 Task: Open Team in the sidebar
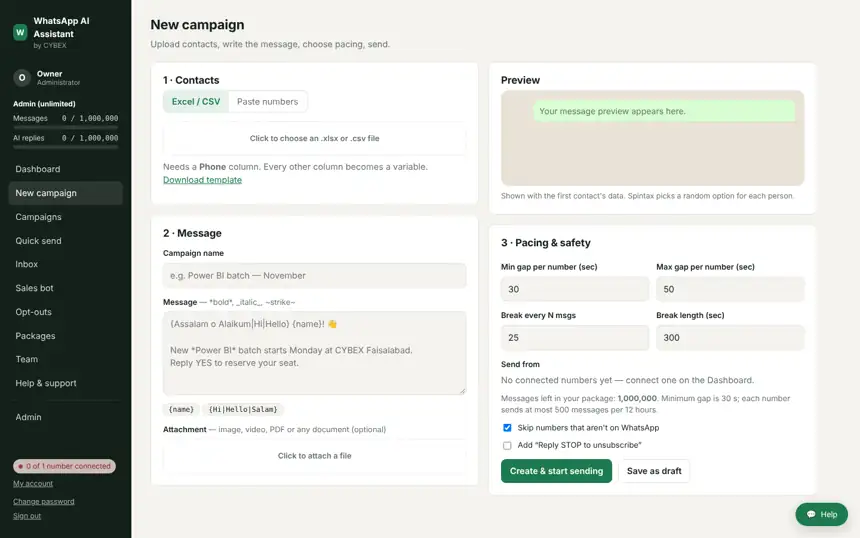(65, 359)
